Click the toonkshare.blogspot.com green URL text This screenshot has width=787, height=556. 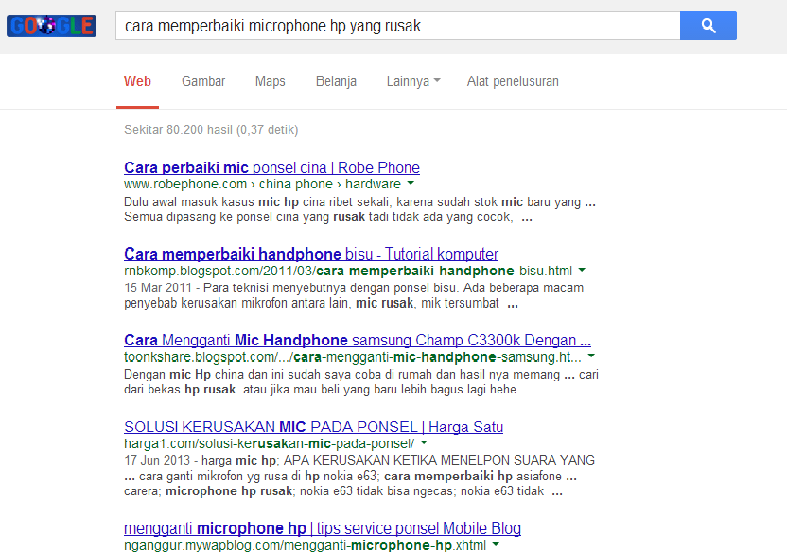(353, 357)
